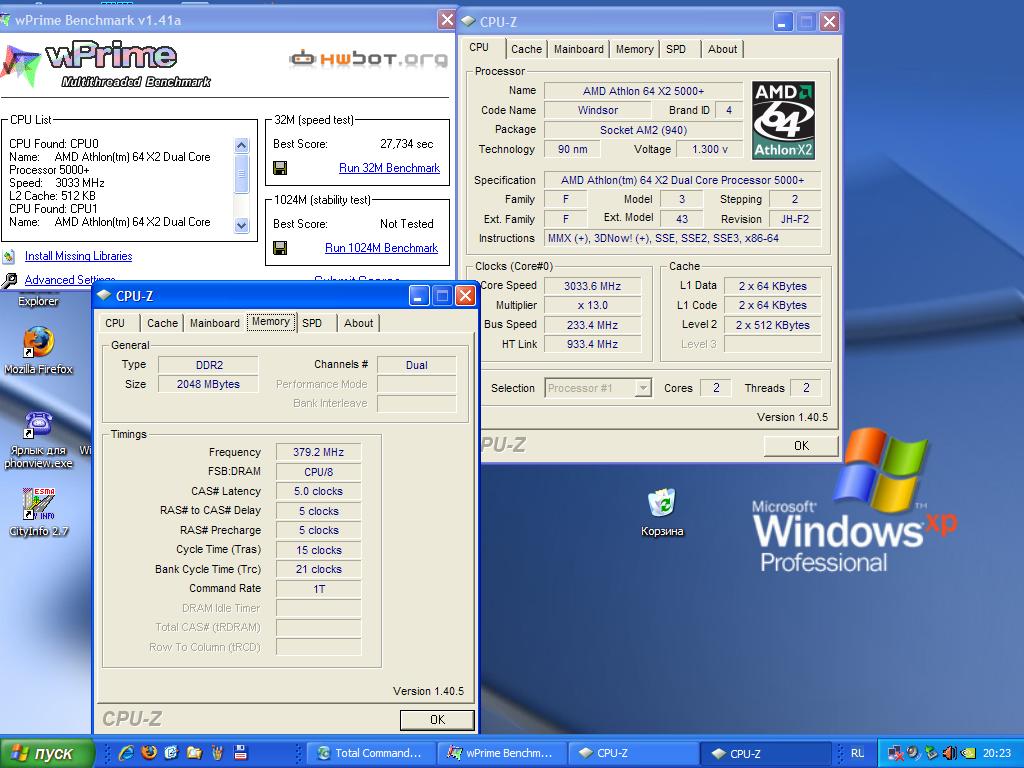The image size is (1024, 768).
Task: Click the Command Rate value 1T
Action: coord(318,589)
